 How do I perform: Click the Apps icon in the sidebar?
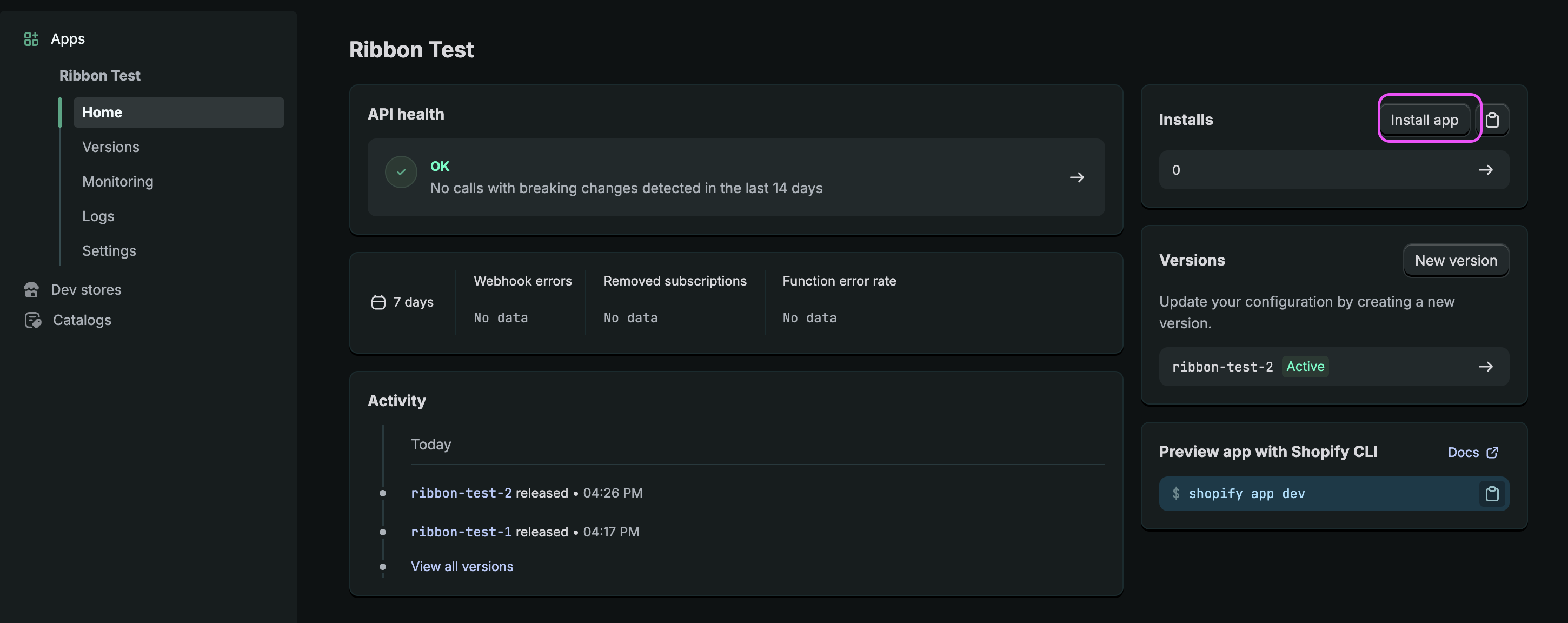(32, 38)
